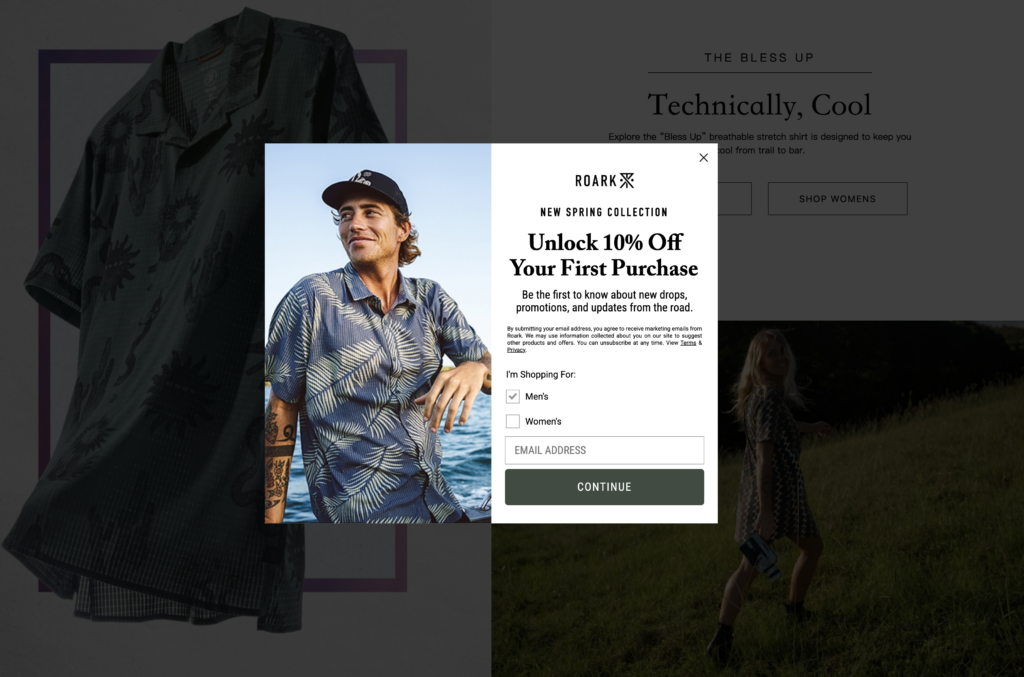Screen dimensions: 1024x677
Task: Click the ROARK wordmark text in the popup
Action: [x=596, y=181]
